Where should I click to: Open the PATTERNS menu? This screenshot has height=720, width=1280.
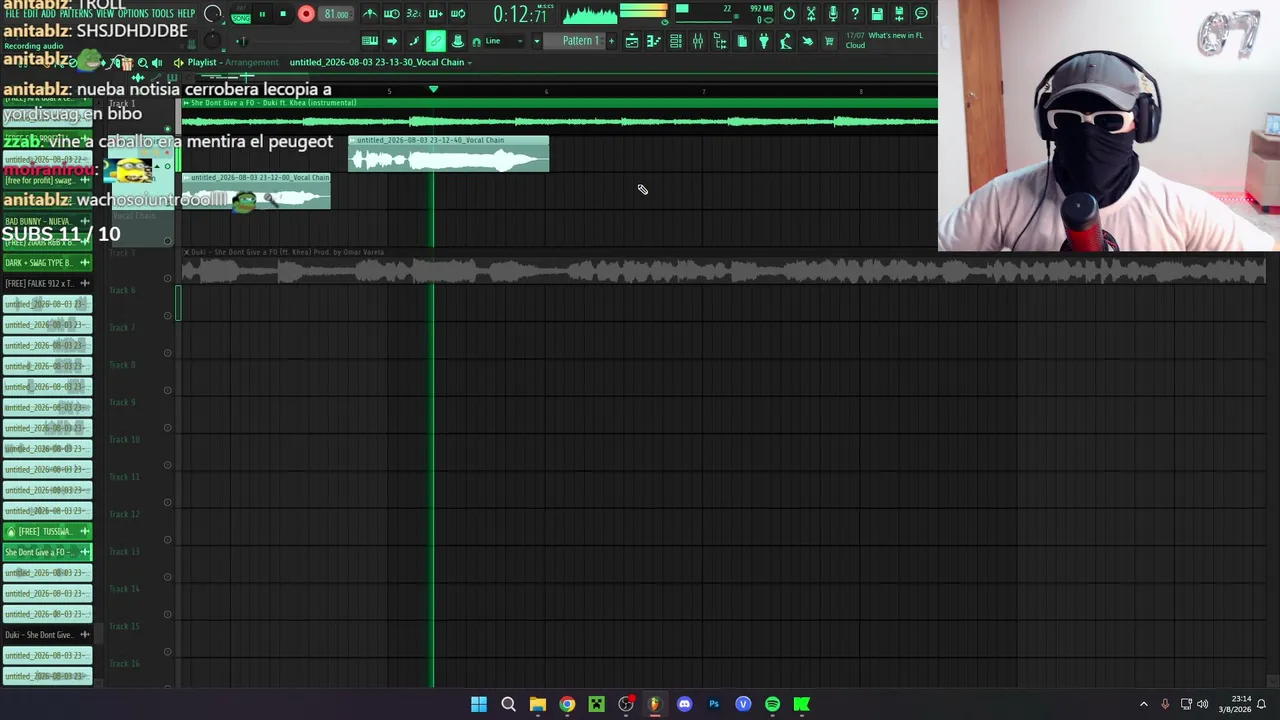pos(76,14)
